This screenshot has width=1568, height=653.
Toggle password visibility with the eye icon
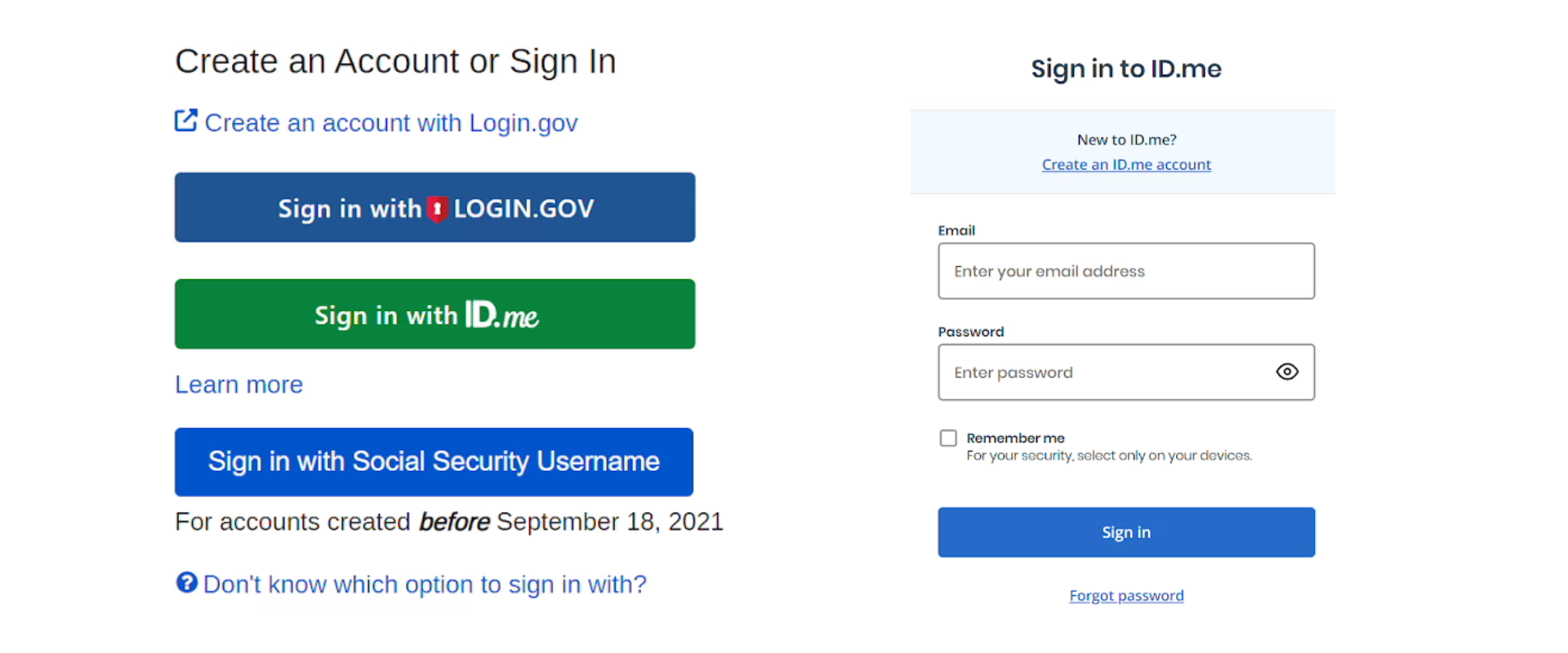(1286, 371)
